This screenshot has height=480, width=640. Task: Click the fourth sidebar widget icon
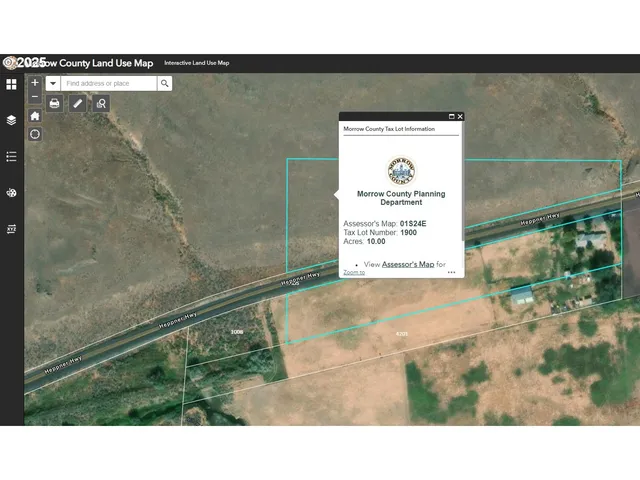coord(11,193)
